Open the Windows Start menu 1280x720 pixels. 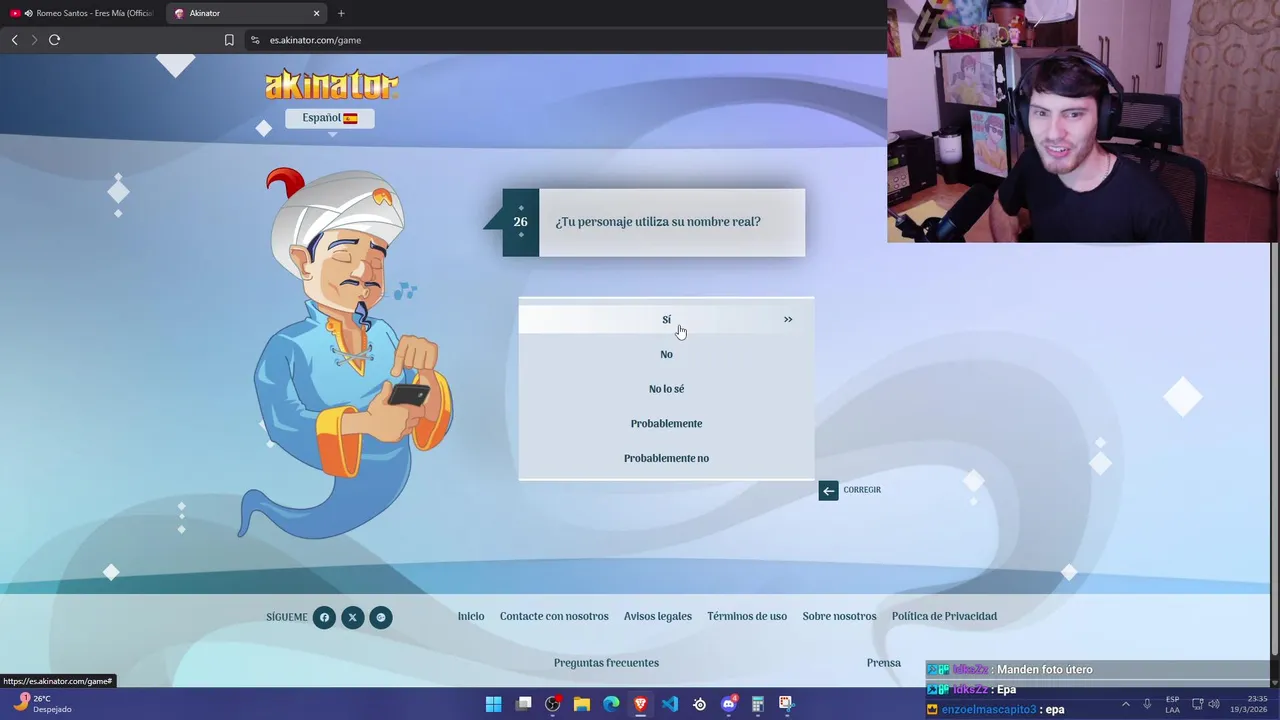click(x=493, y=704)
